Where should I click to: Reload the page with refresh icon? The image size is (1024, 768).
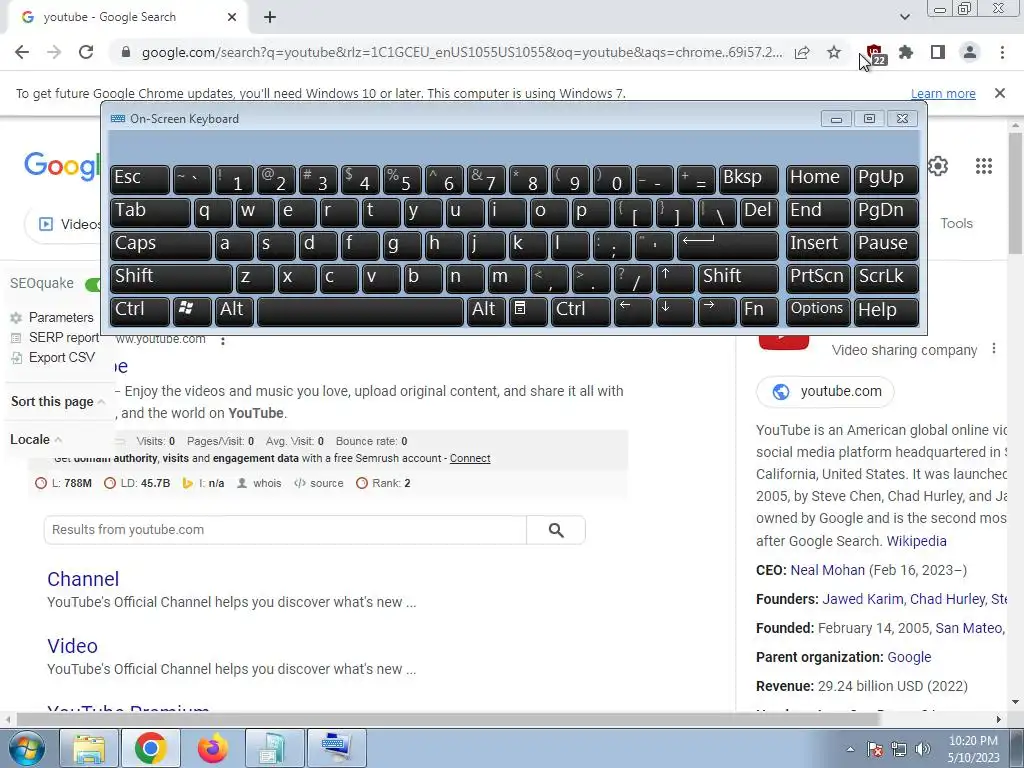[86, 52]
